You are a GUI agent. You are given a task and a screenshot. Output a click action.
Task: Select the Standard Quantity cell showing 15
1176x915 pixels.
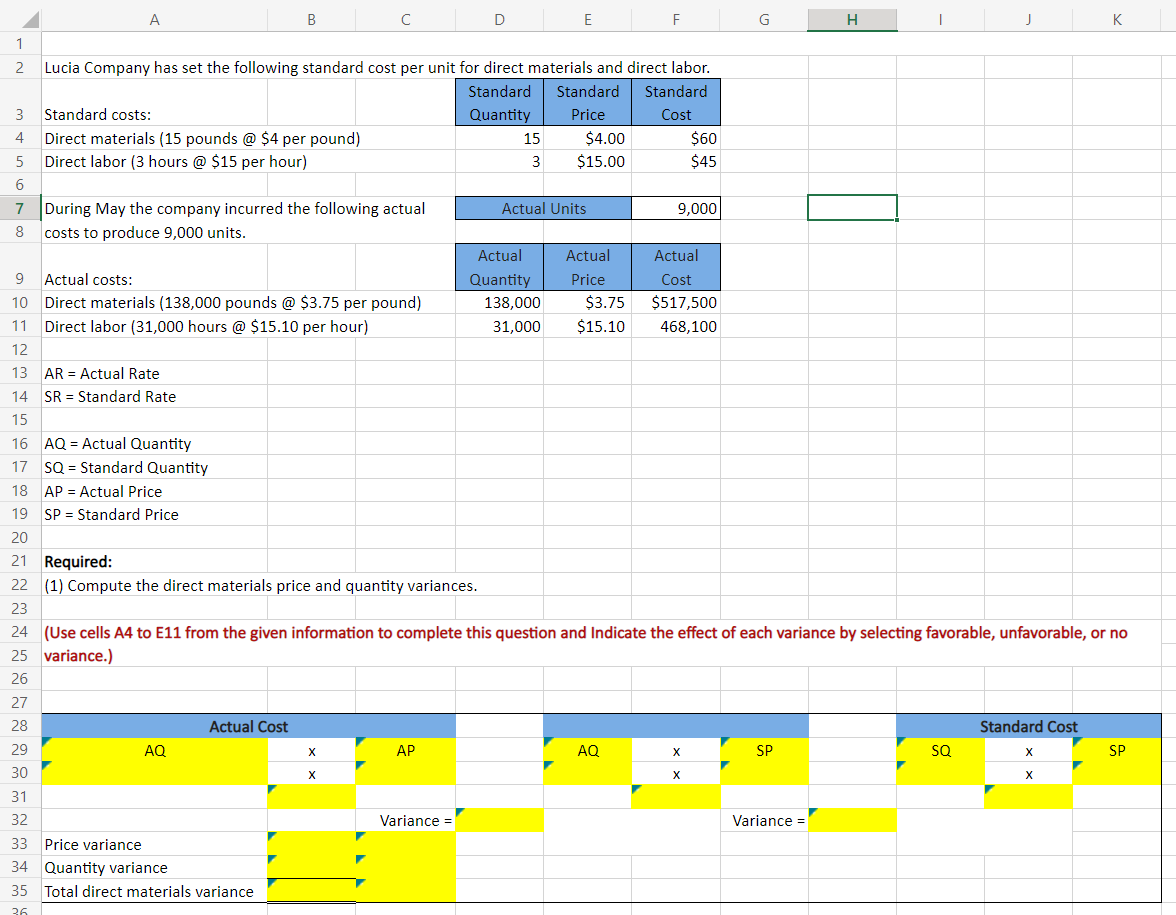click(499, 138)
